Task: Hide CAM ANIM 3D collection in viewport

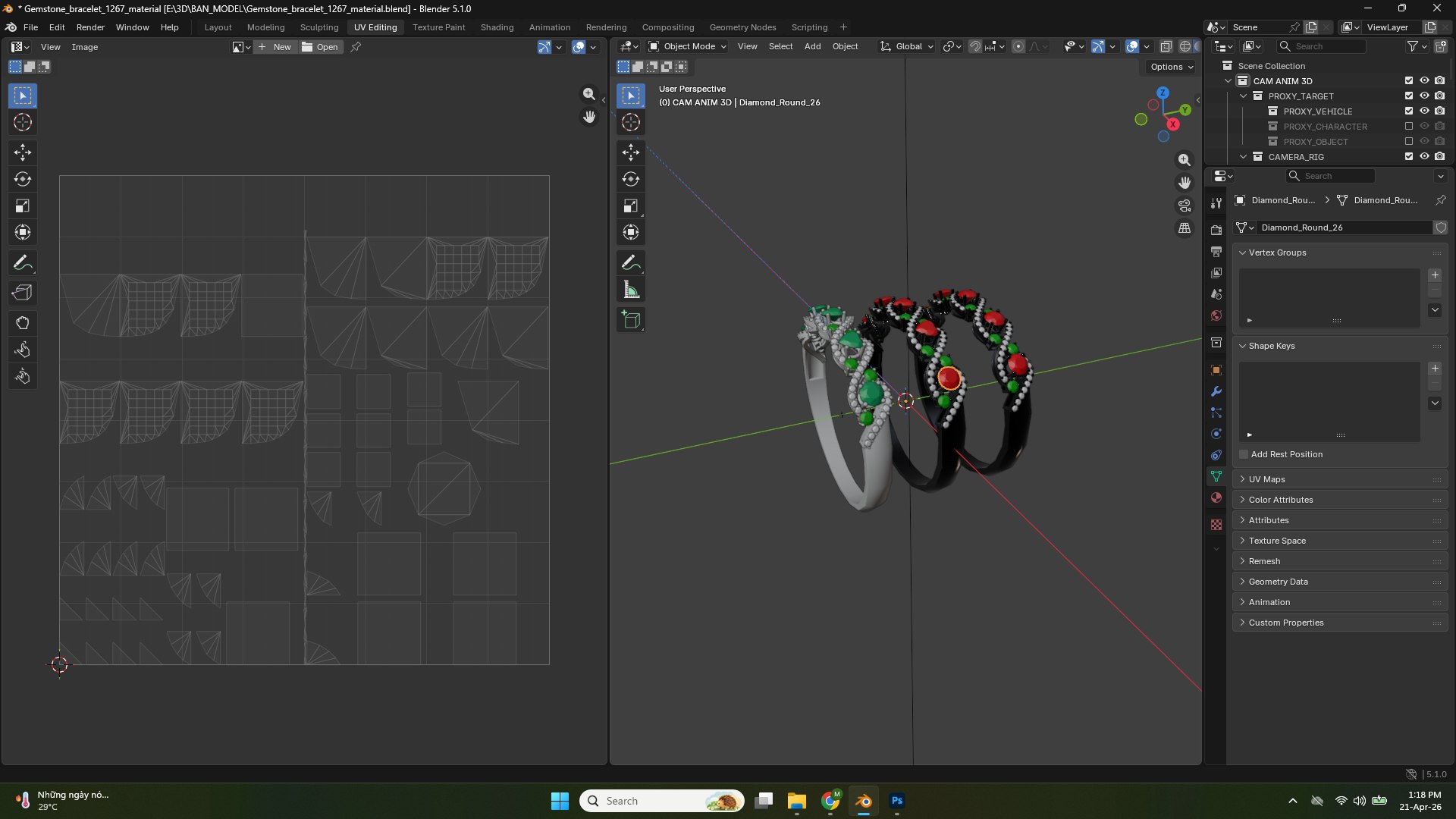Action: tap(1424, 81)
